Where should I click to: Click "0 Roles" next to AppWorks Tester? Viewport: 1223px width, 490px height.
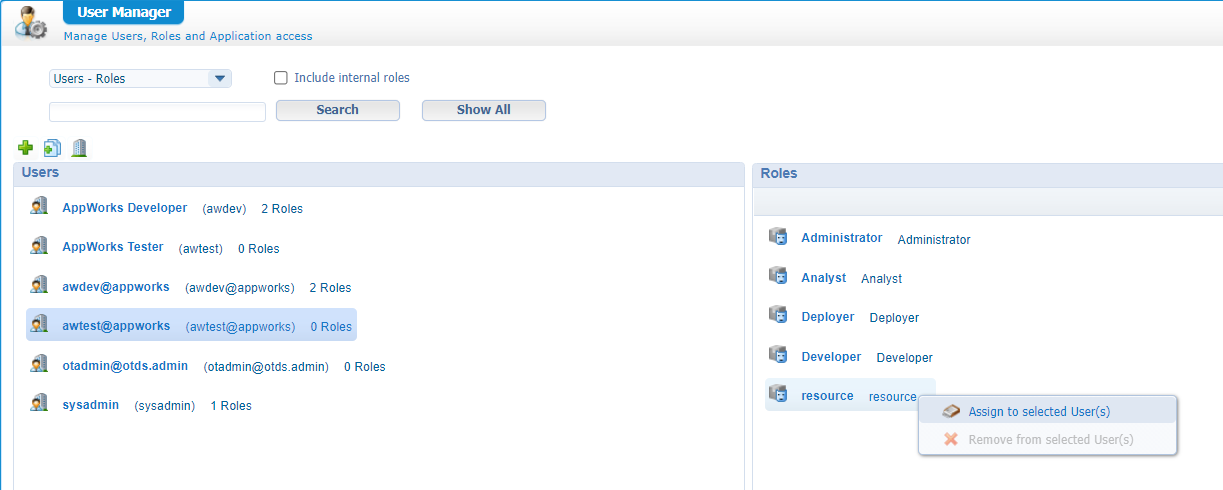click(259, 248)
